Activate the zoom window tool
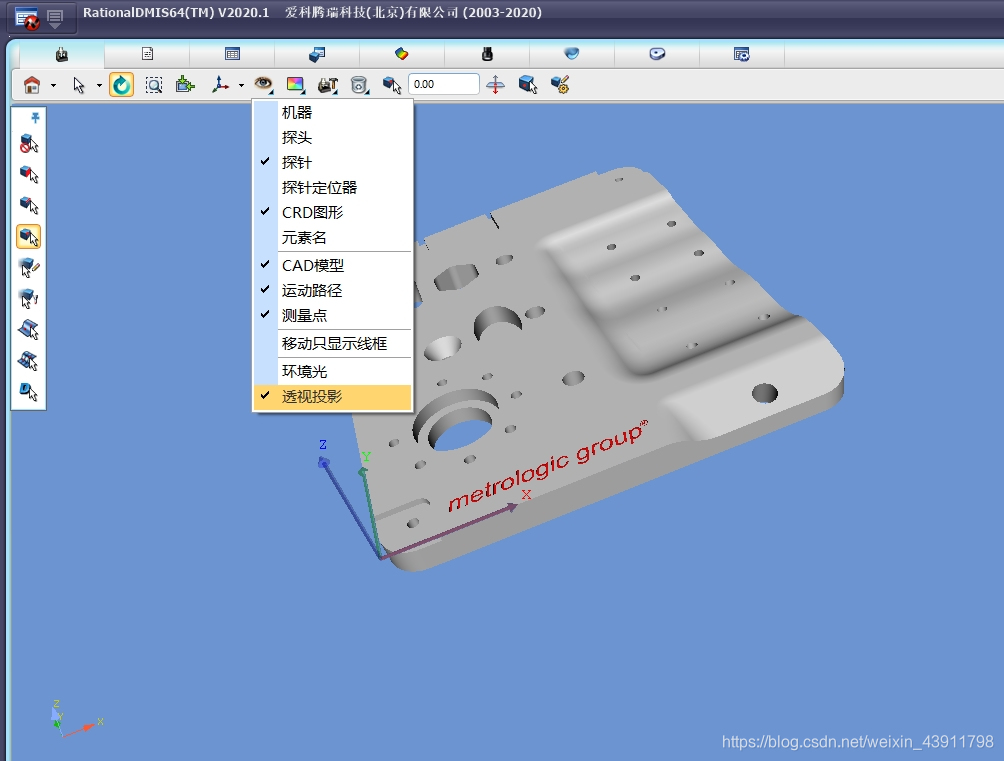The width and height of the screenshot is (1004, 761). (x=154, y=85)
